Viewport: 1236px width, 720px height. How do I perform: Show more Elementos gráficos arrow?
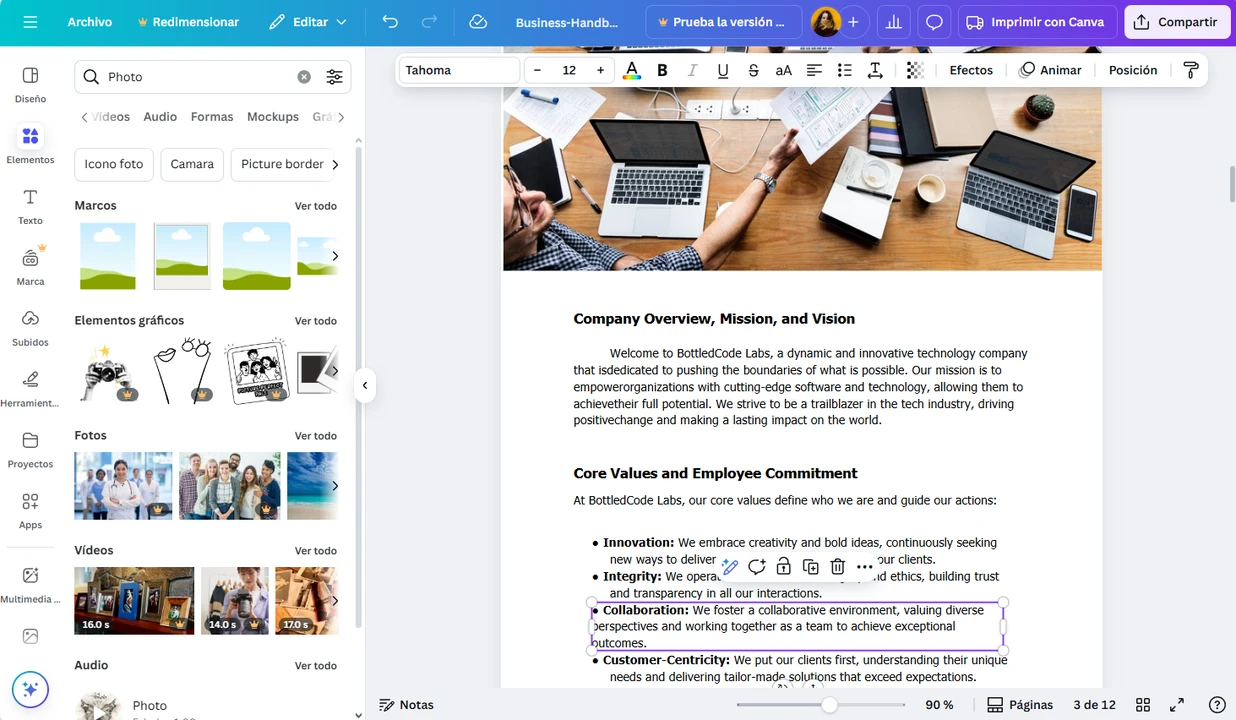(335, 371)
